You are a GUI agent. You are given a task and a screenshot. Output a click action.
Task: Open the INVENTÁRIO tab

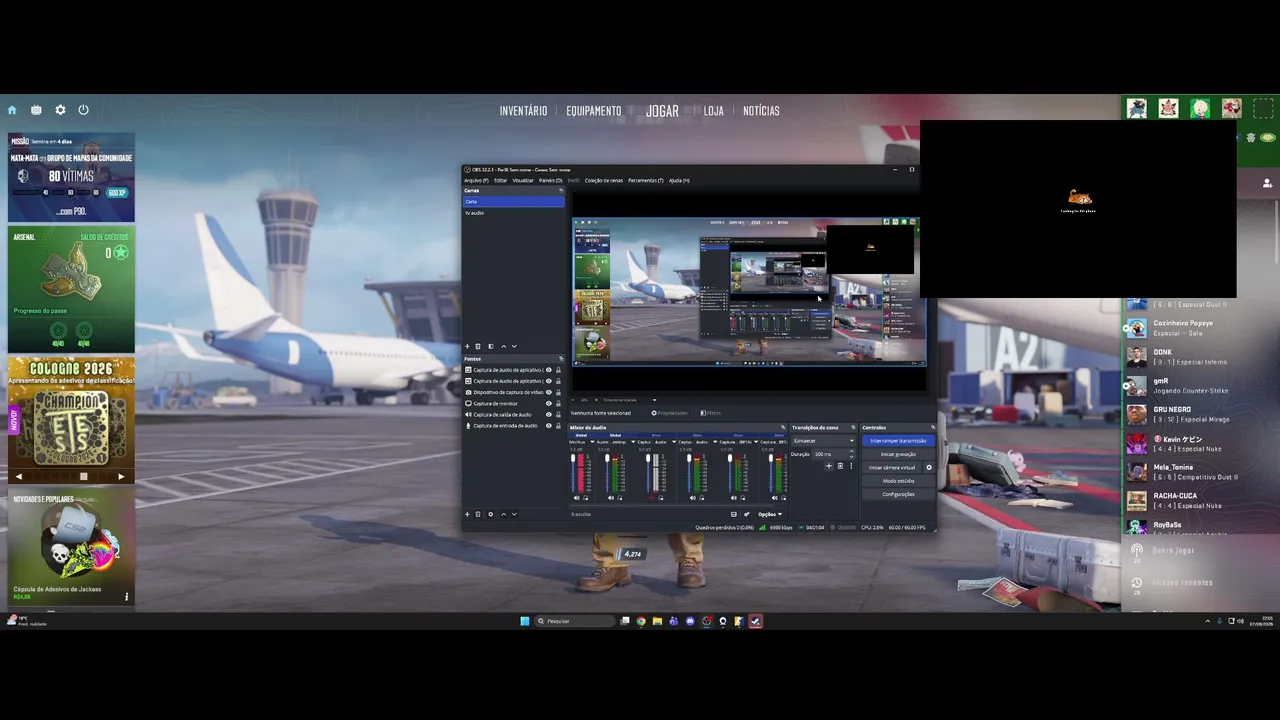(x=523, y=111)
